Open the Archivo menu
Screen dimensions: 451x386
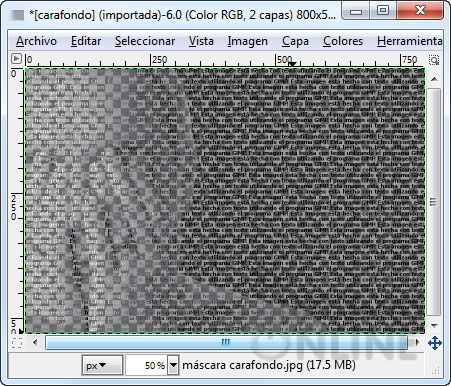(36, 41)
